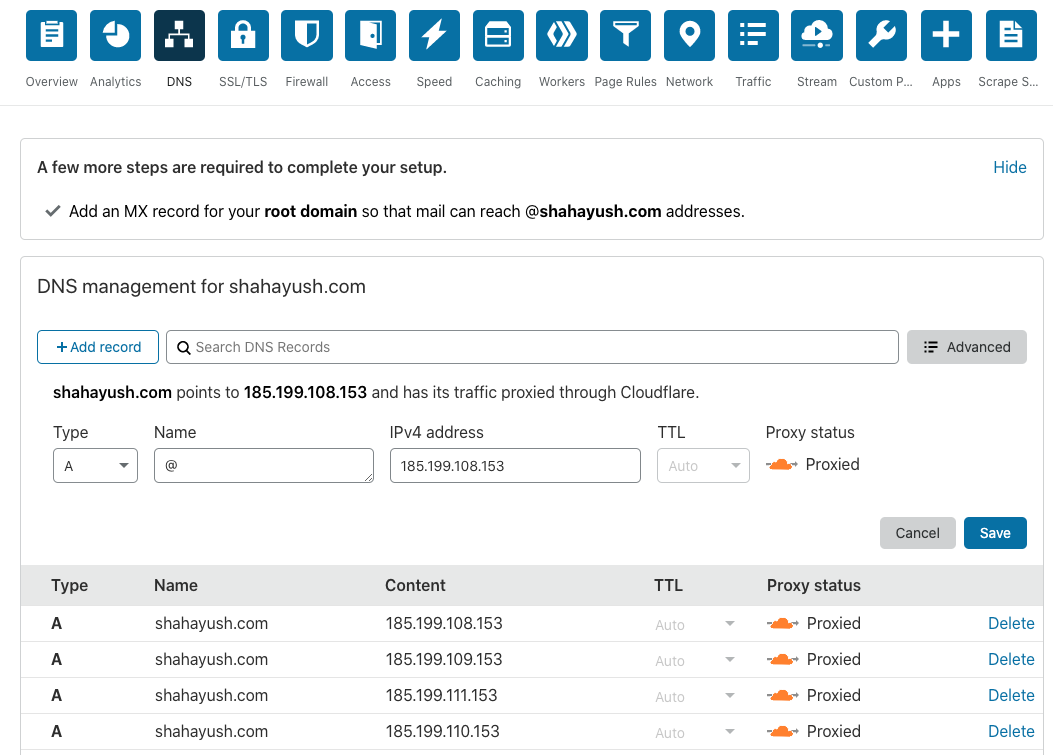Open the TTL Auto dropdown in edit form
Image resolution: width=1053 pixels, height=755 pixels.
pos(703,465)
